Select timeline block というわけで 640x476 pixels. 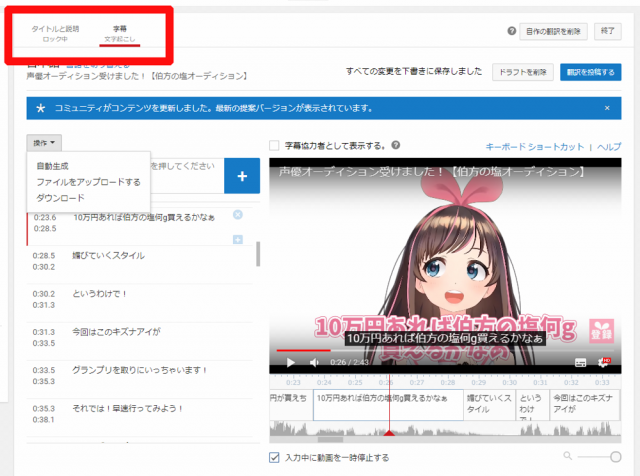click(x=532, y=405)
